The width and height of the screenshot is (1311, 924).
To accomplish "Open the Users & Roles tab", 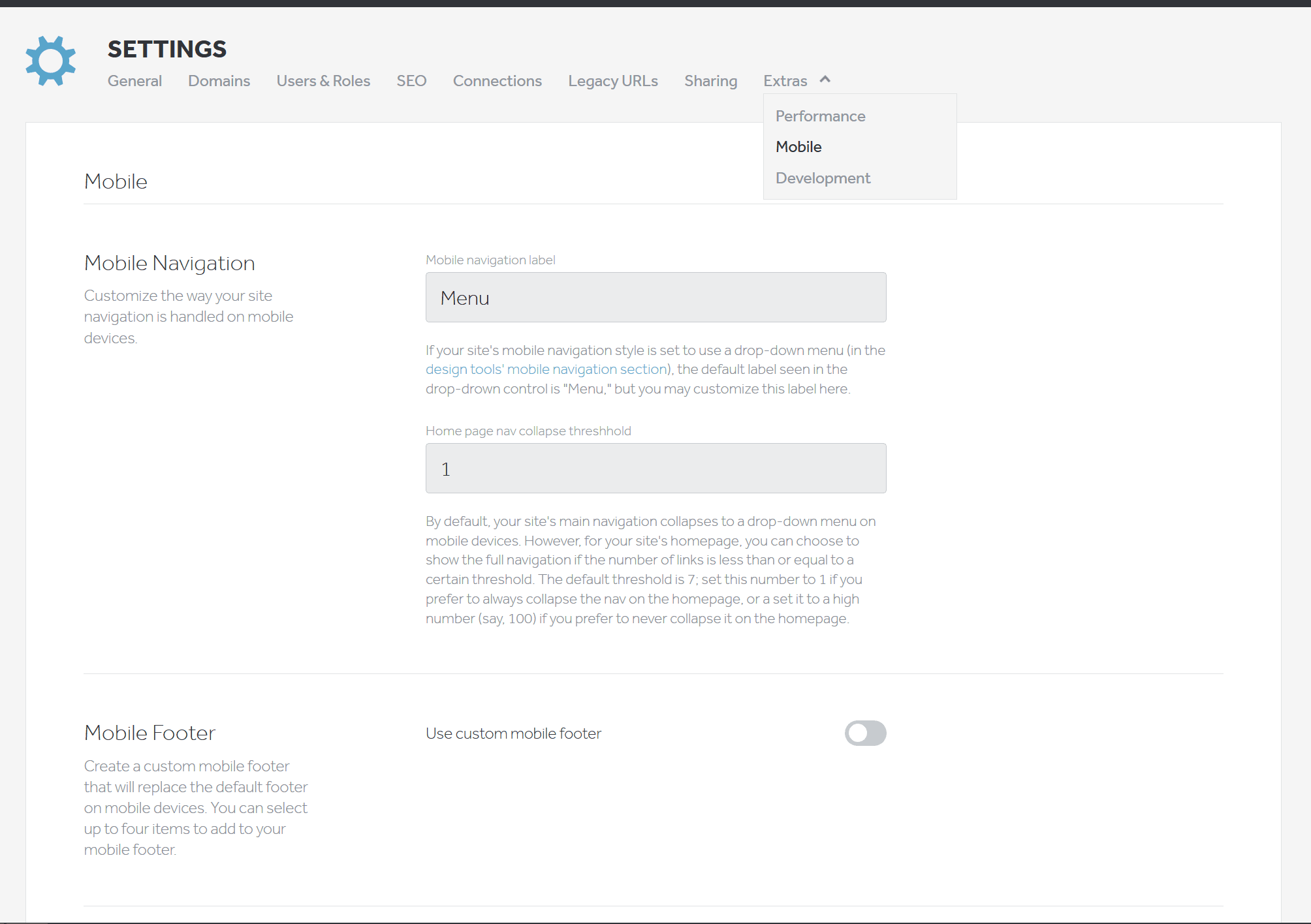I will pos(323,81).
